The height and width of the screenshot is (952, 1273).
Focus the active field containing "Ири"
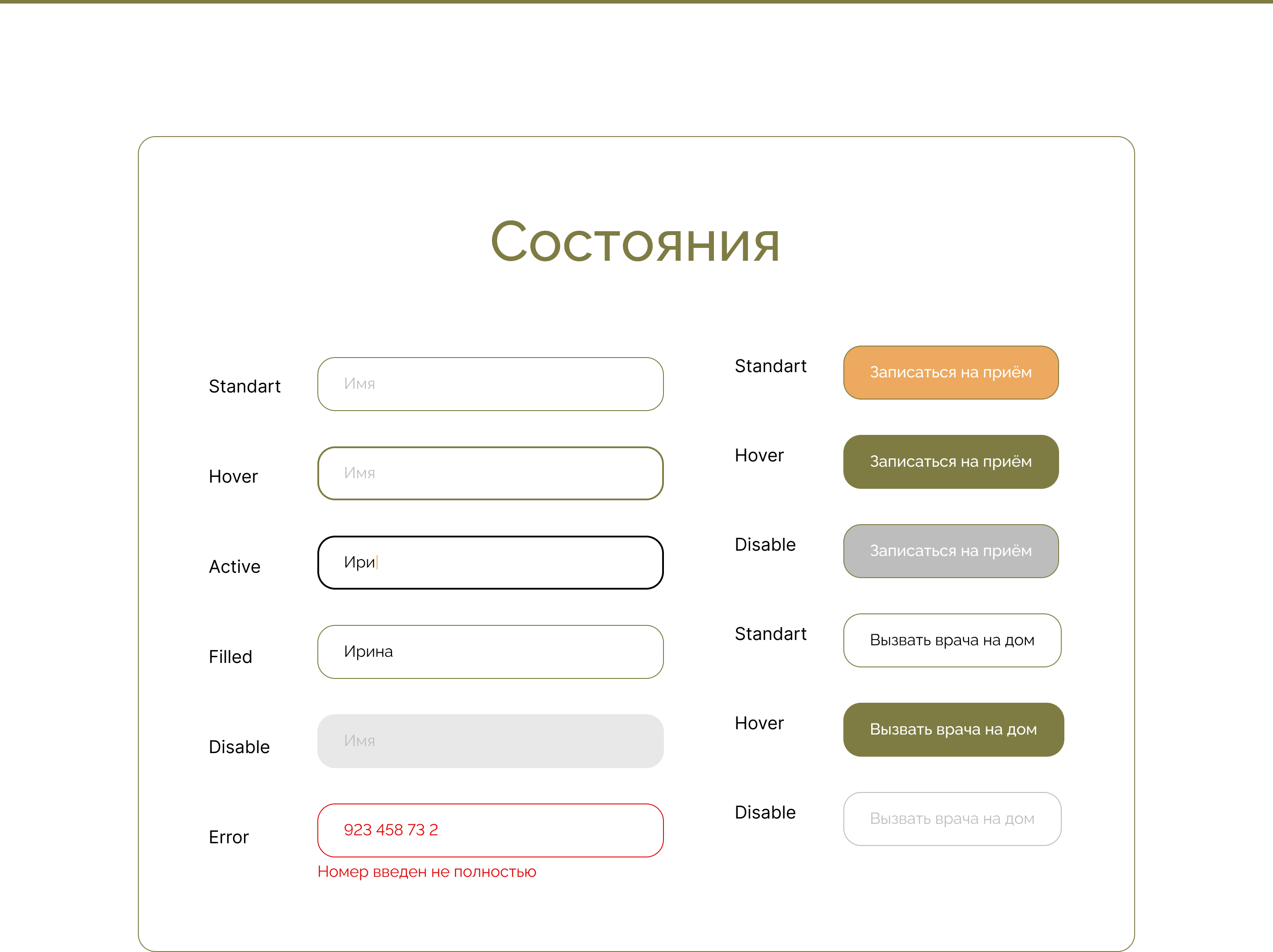click(x=490, y=562)
